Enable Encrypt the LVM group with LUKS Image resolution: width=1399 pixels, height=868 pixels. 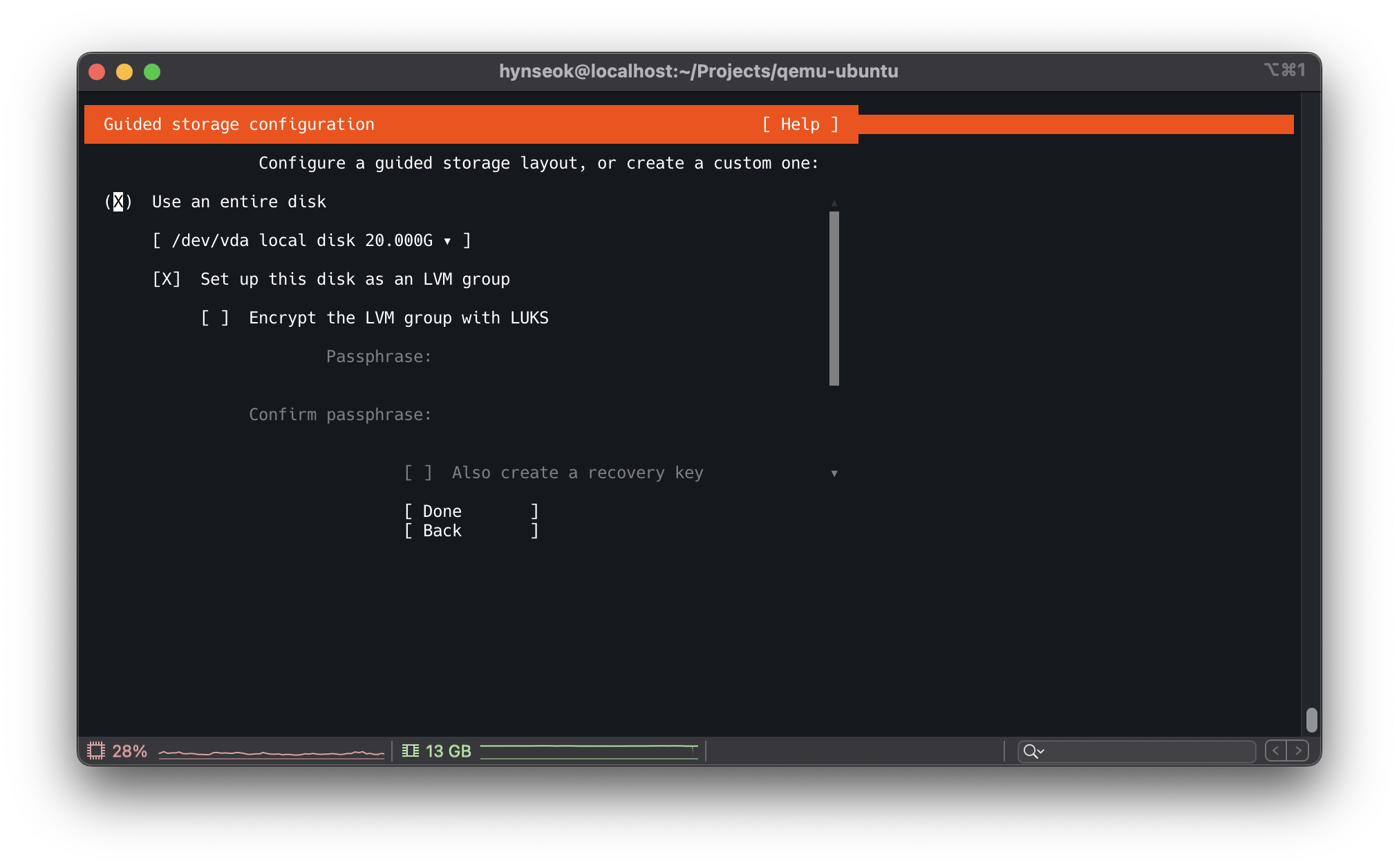pyautogui.click(x=215, y=318)
